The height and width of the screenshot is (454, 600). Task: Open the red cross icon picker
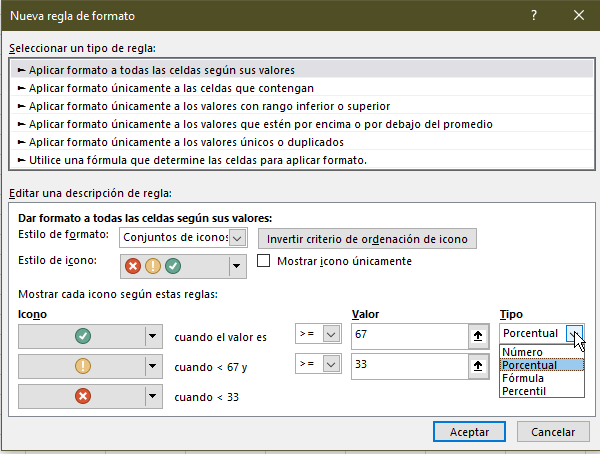[x=152, y=397]
